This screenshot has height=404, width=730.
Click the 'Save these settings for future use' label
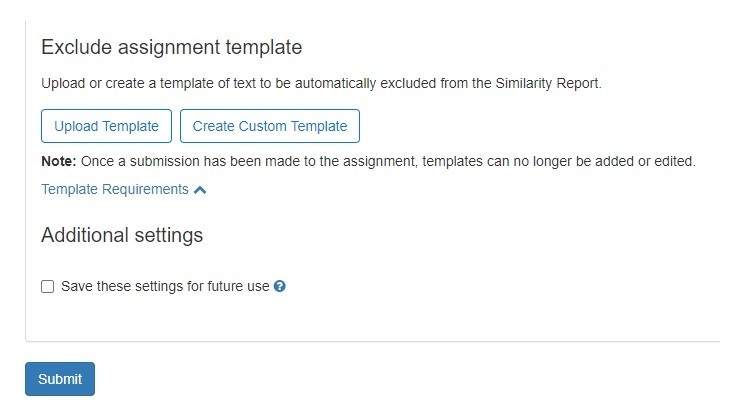pos(165,286)
